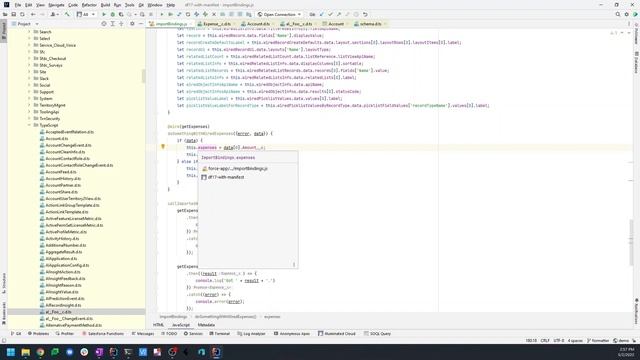This screenshot has width=640, height=360.
Task: Open Salesforce Functions tool window
Action: (x=103, y=333)
